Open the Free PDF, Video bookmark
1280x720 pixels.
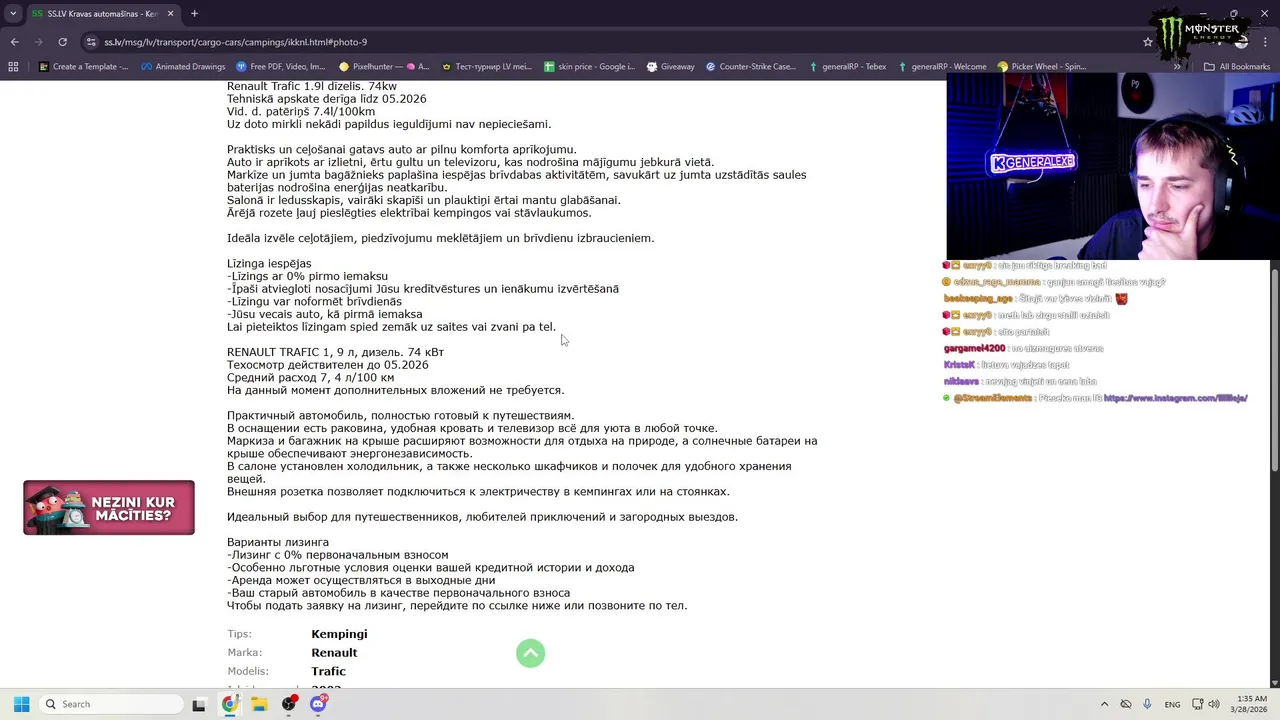pyautogui.click(x=280, y=67)
